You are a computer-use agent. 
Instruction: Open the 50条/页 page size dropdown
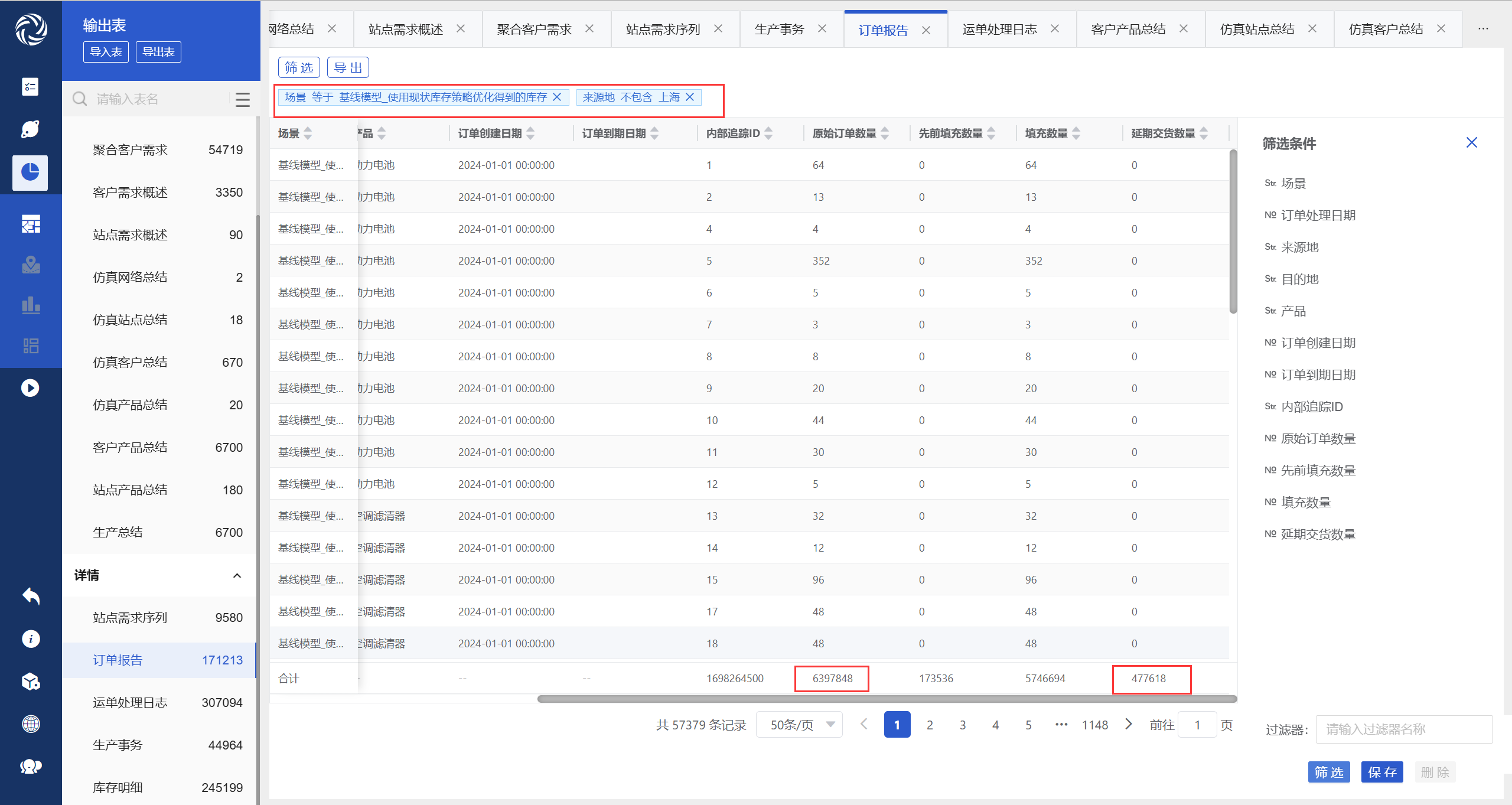[x=799, y=725]
